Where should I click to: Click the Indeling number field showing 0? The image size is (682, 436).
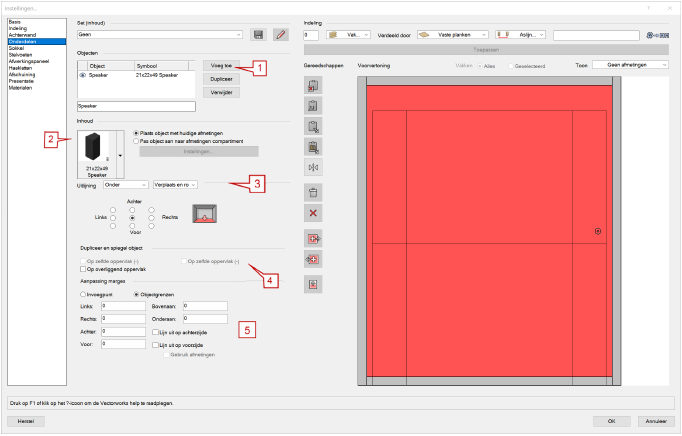tap(311, 35)
